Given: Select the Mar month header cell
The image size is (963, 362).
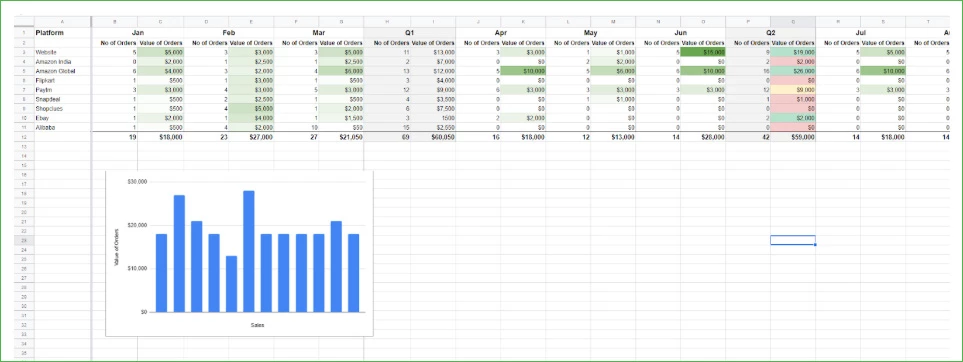Looking at the screenshot, I should 319,33.
